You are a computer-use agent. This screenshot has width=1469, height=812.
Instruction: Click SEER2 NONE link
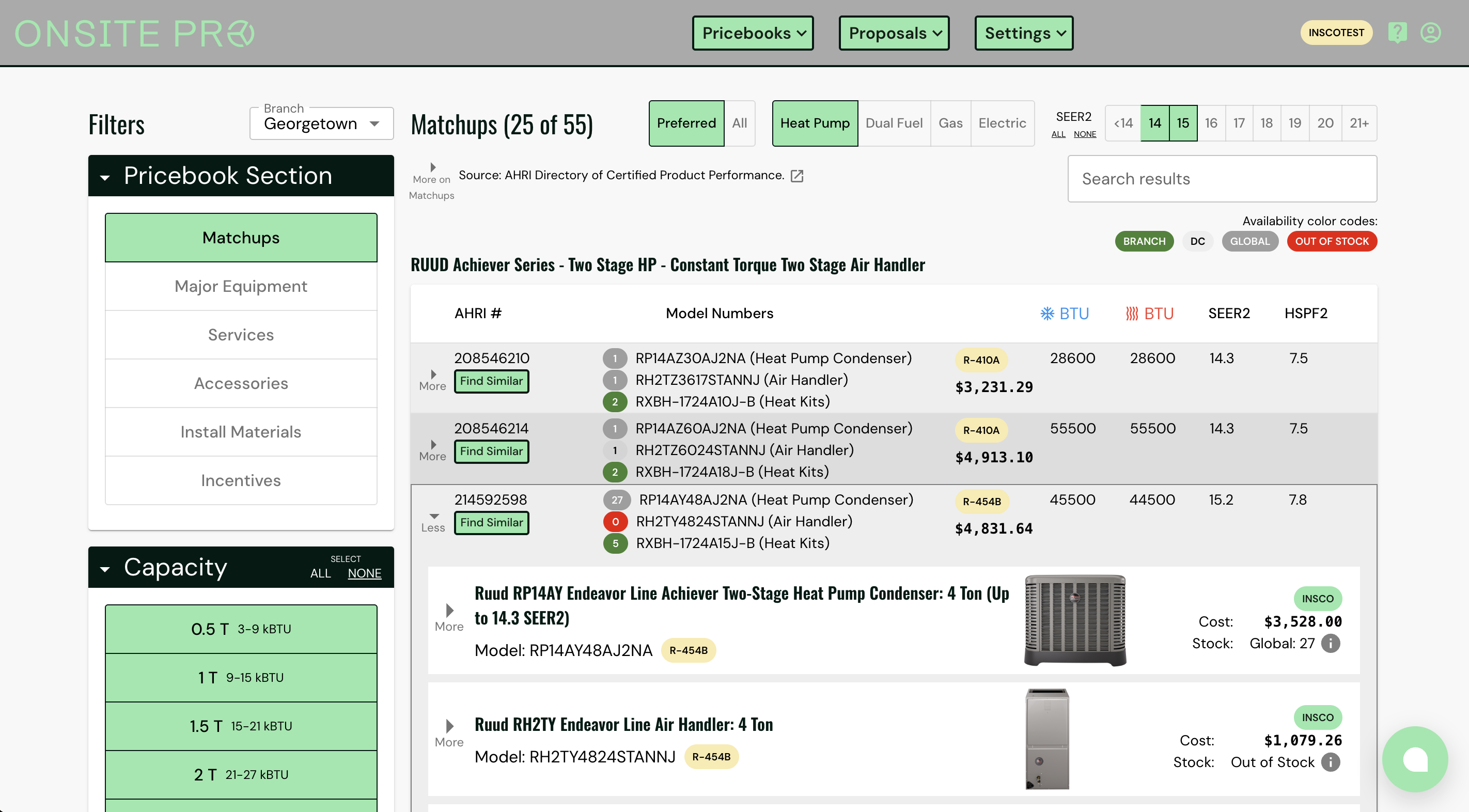tap(1085, 134)
